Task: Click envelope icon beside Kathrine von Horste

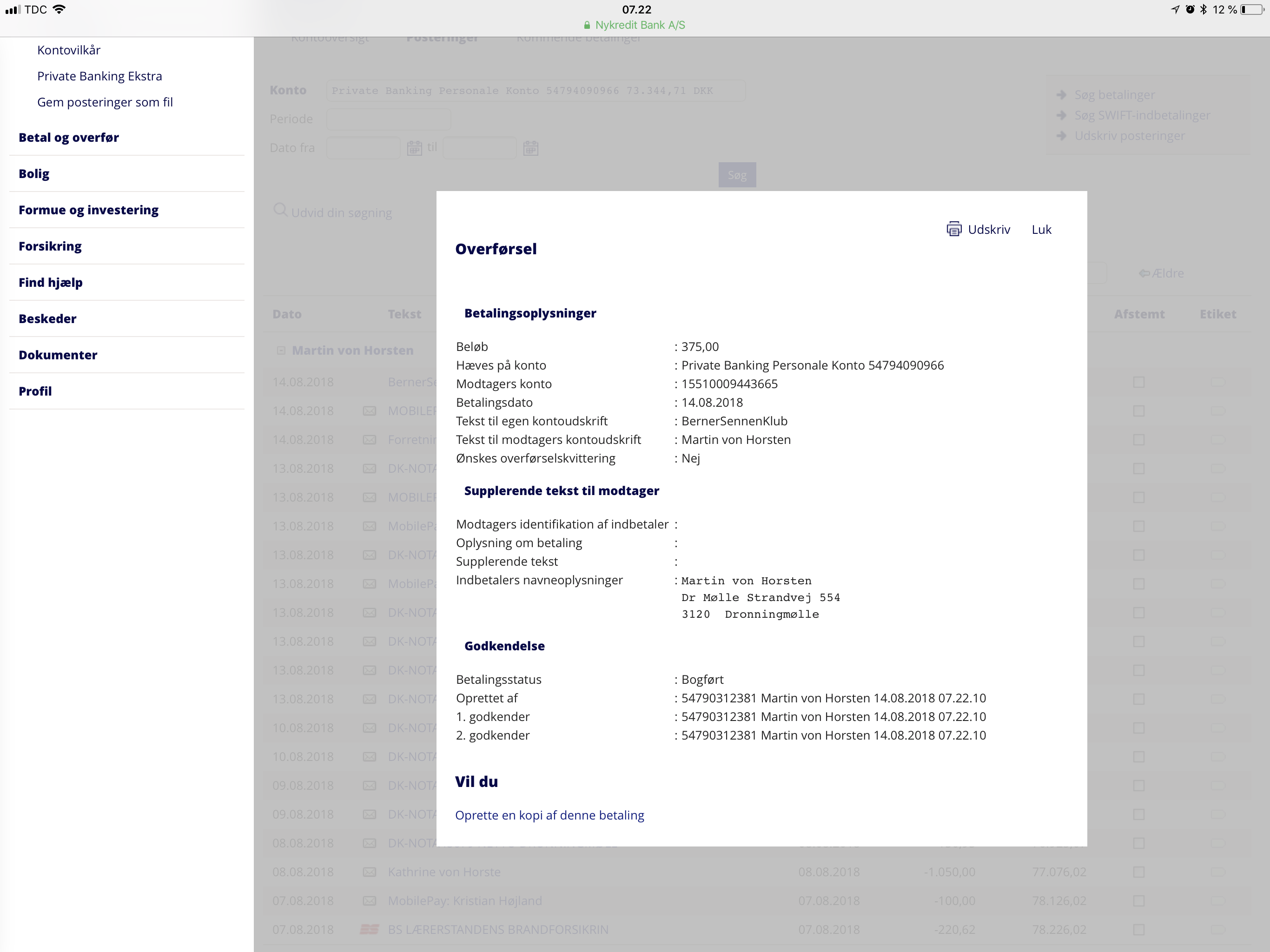Action: [x=370, y=872]
